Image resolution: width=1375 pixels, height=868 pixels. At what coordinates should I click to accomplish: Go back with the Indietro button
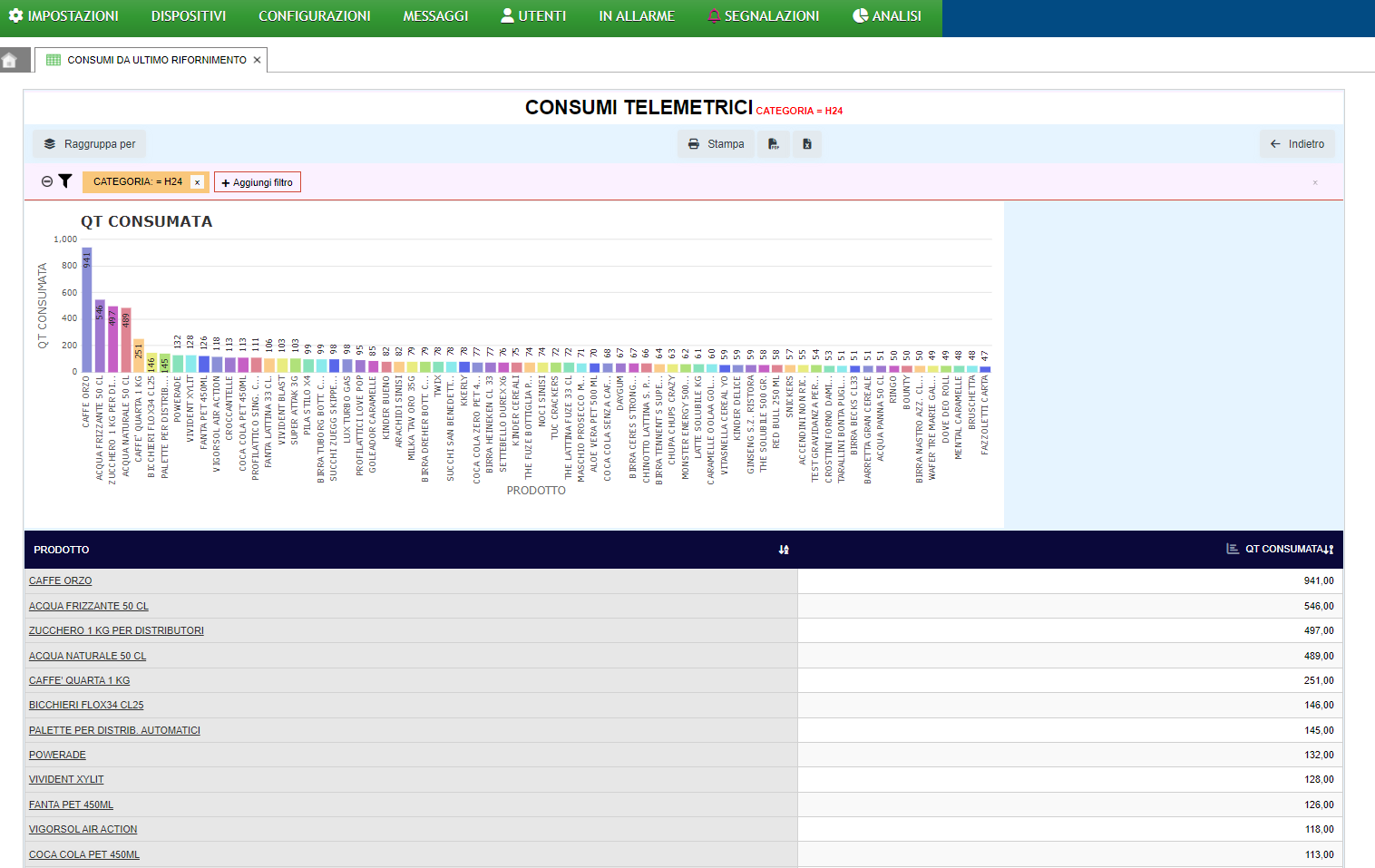[1297, 144]
